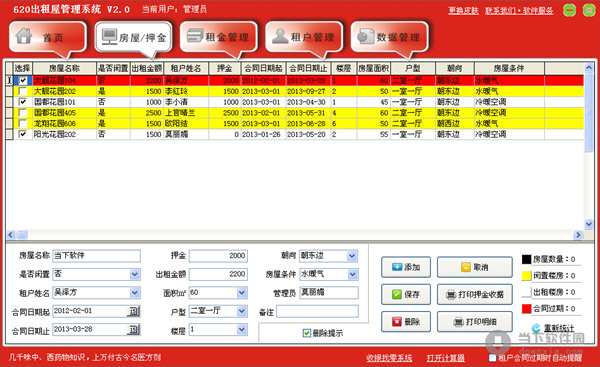Click the red 合同过期 color swatch
600x367 pixels.
(x=527, y=308)
